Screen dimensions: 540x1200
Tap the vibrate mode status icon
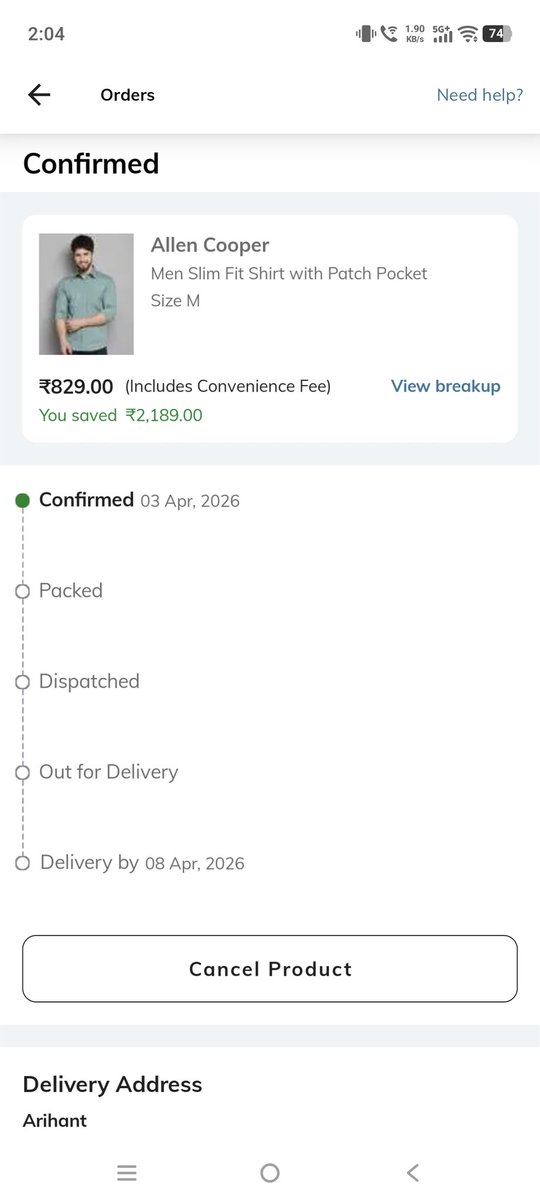(365, 33)
